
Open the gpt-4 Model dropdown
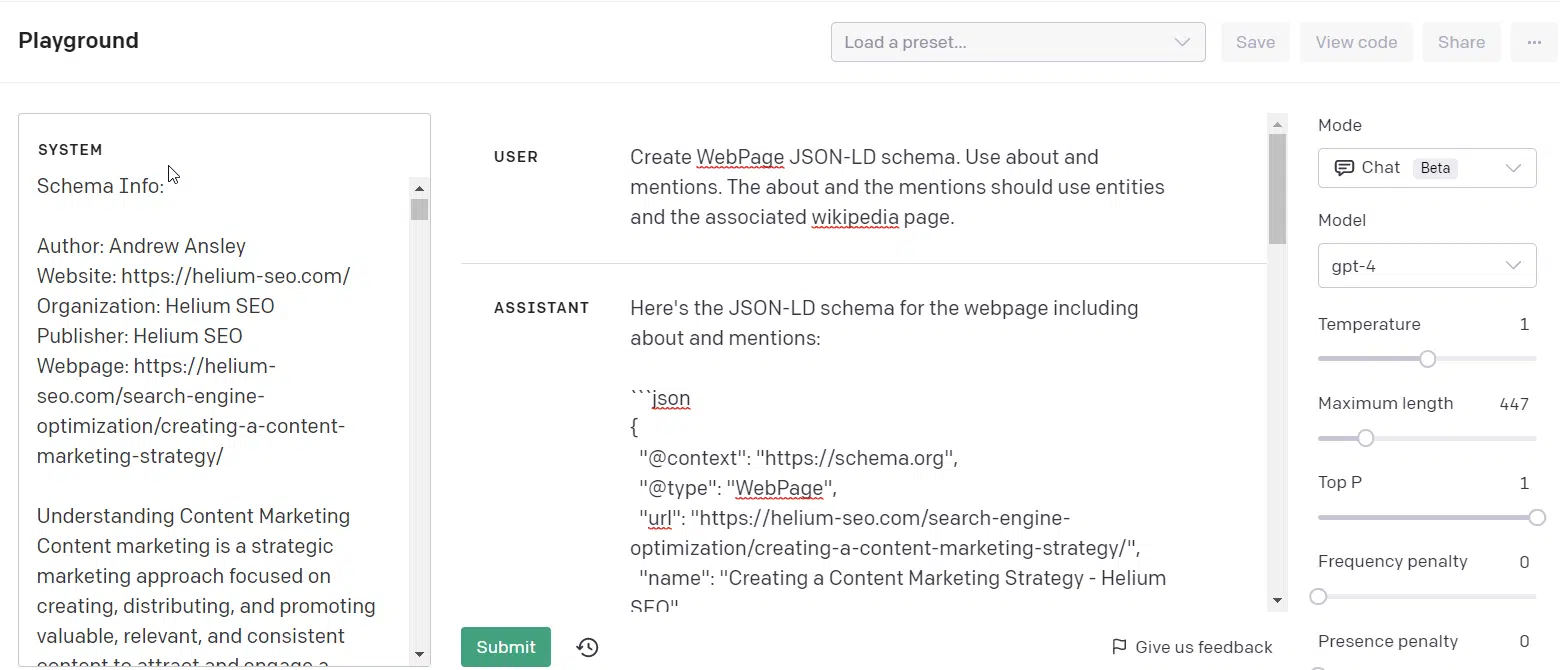pyautogui.click(x=1426, y=266)
